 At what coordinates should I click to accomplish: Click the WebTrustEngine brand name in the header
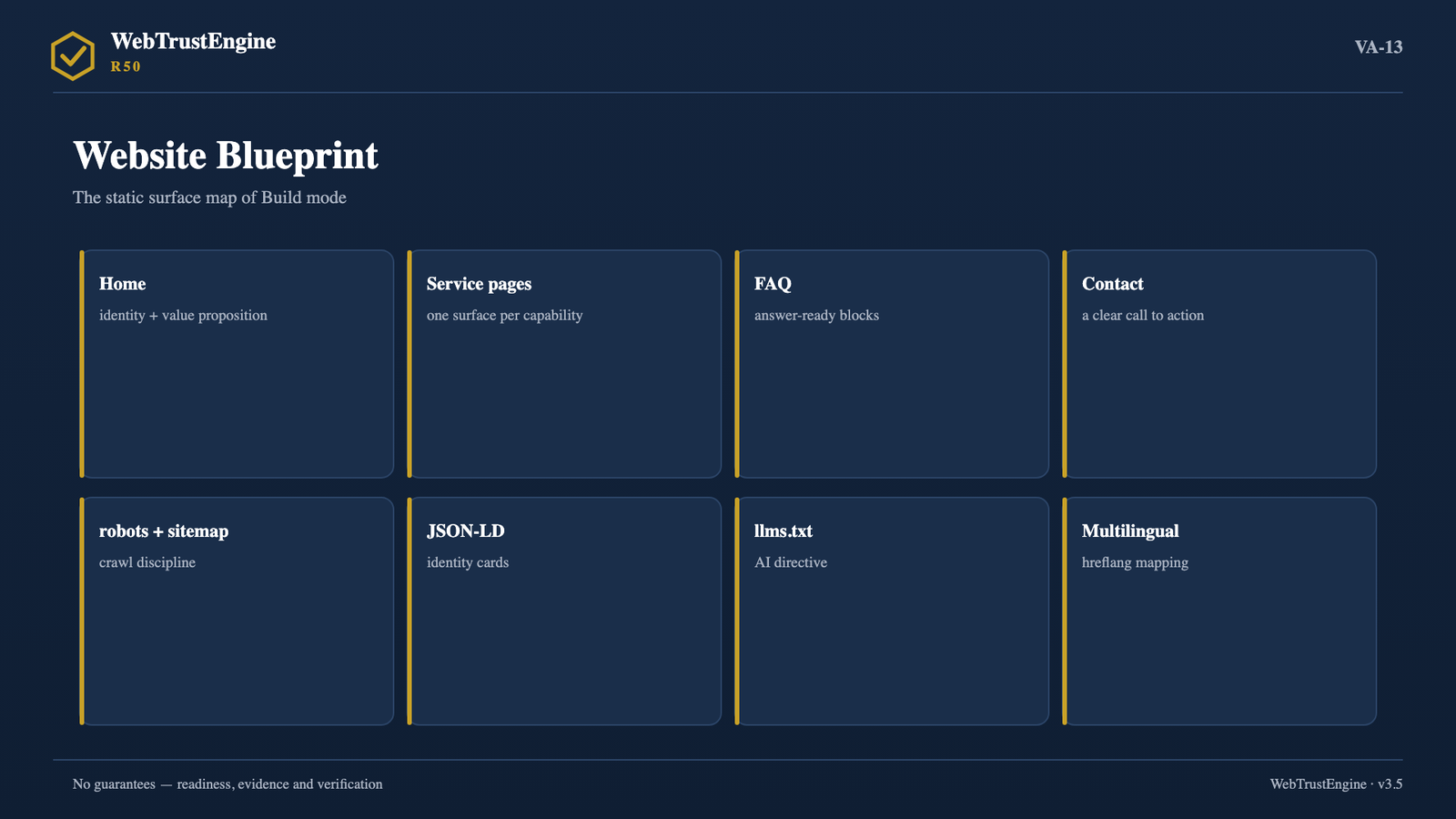(x=193, y=42)
